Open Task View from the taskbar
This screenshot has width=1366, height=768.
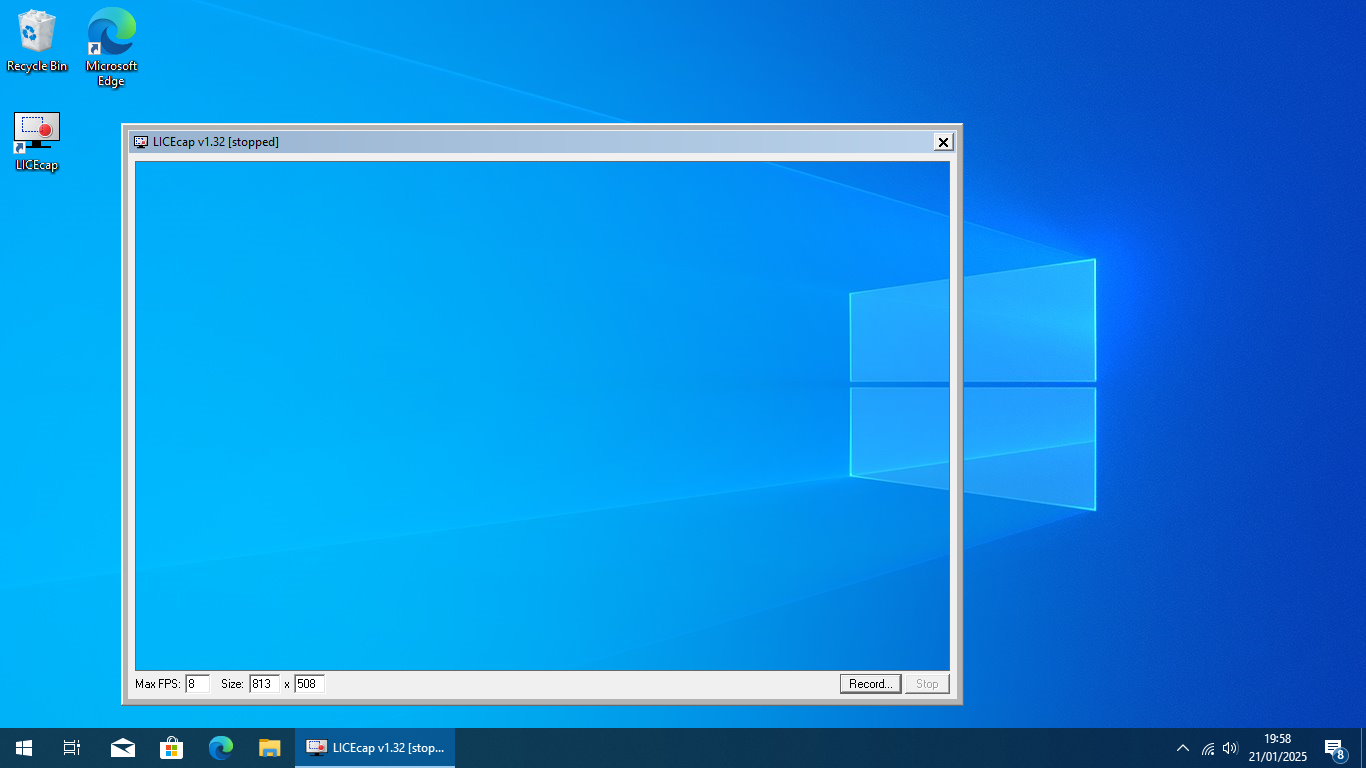(72, 748)
